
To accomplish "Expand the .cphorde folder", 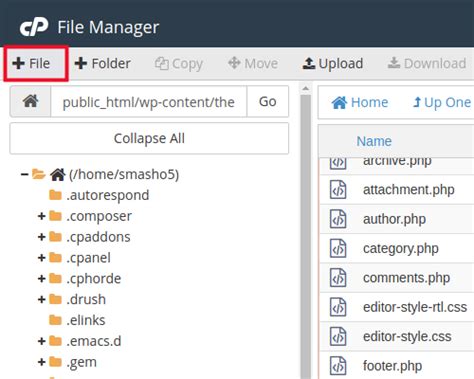I will (41, 279).
